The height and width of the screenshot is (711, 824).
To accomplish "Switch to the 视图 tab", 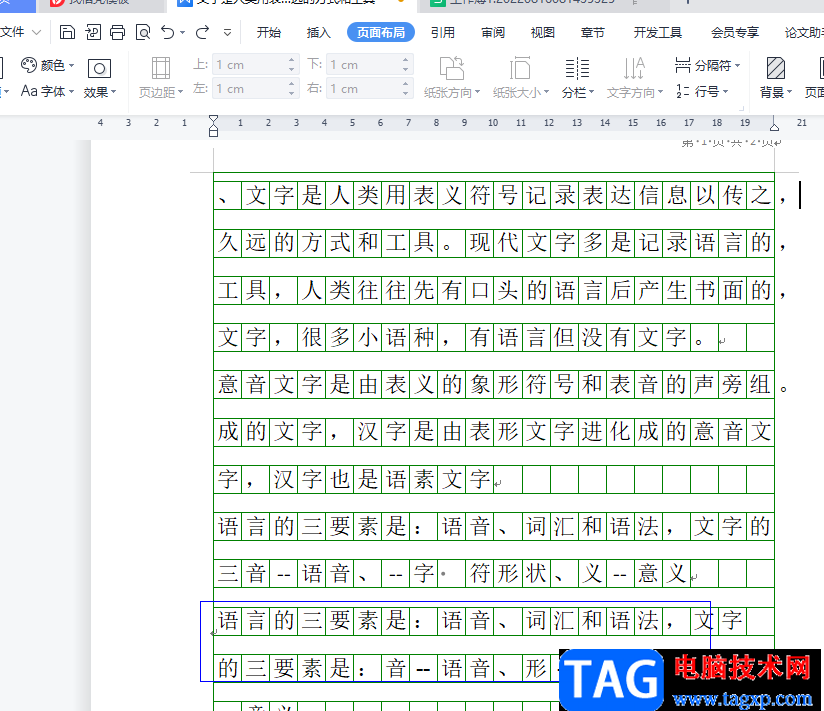I will [543, 33].
